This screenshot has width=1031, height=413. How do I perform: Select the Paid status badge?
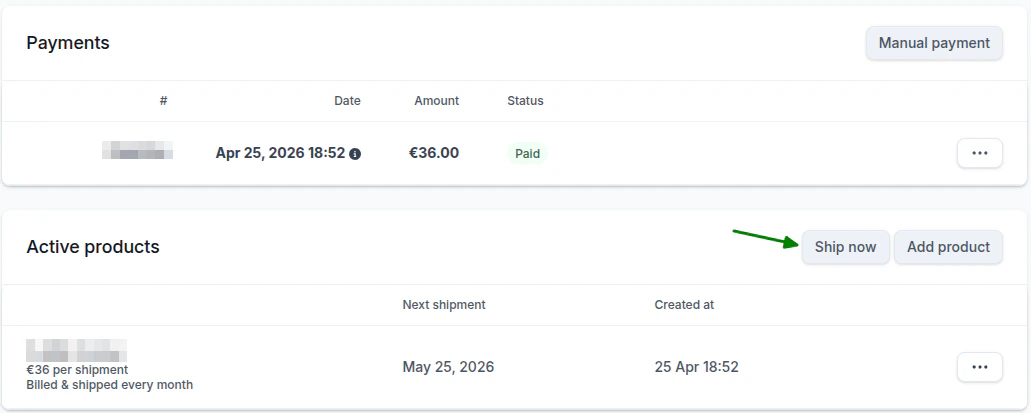(527, 154)
